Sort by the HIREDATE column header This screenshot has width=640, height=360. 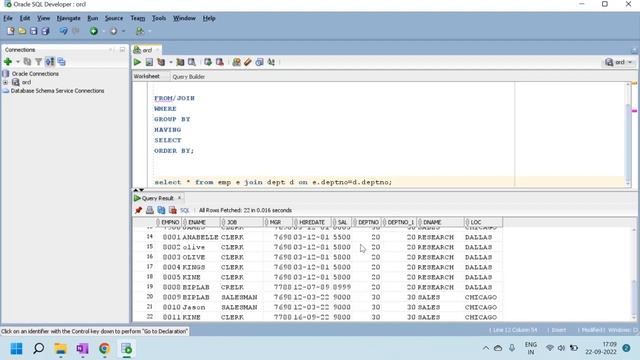(x=312, y=222)
